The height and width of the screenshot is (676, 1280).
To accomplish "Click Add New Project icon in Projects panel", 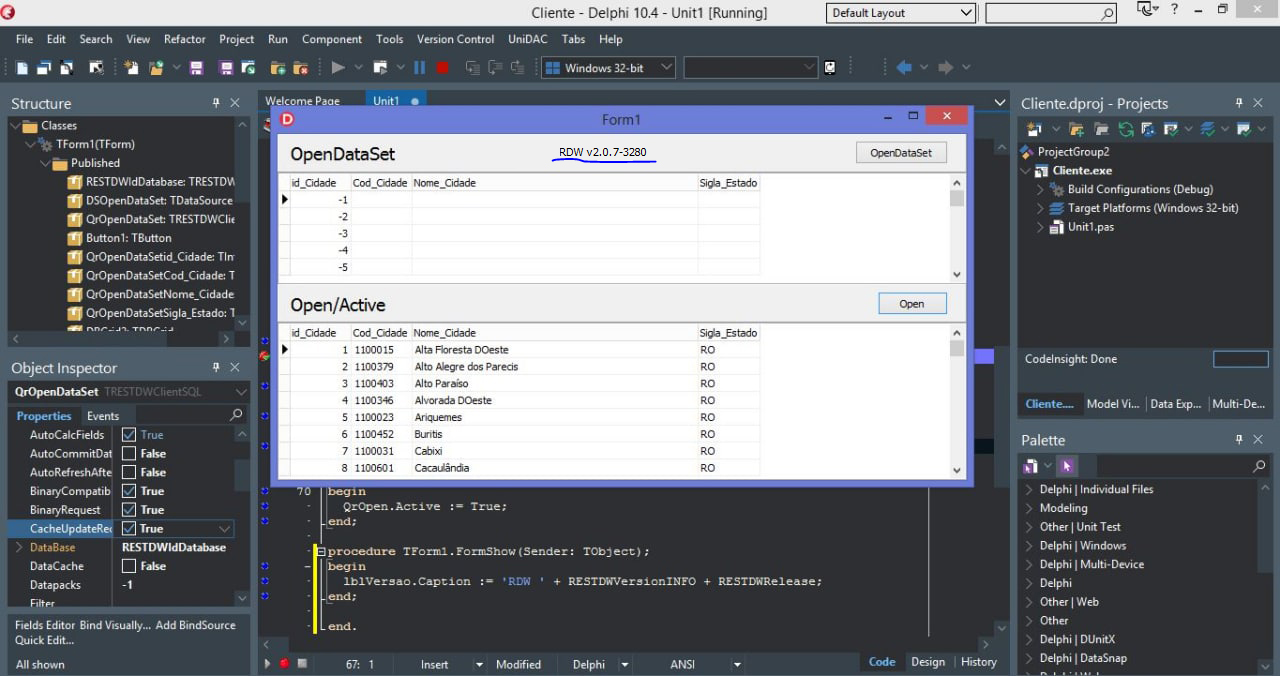I will [1034, 129].
